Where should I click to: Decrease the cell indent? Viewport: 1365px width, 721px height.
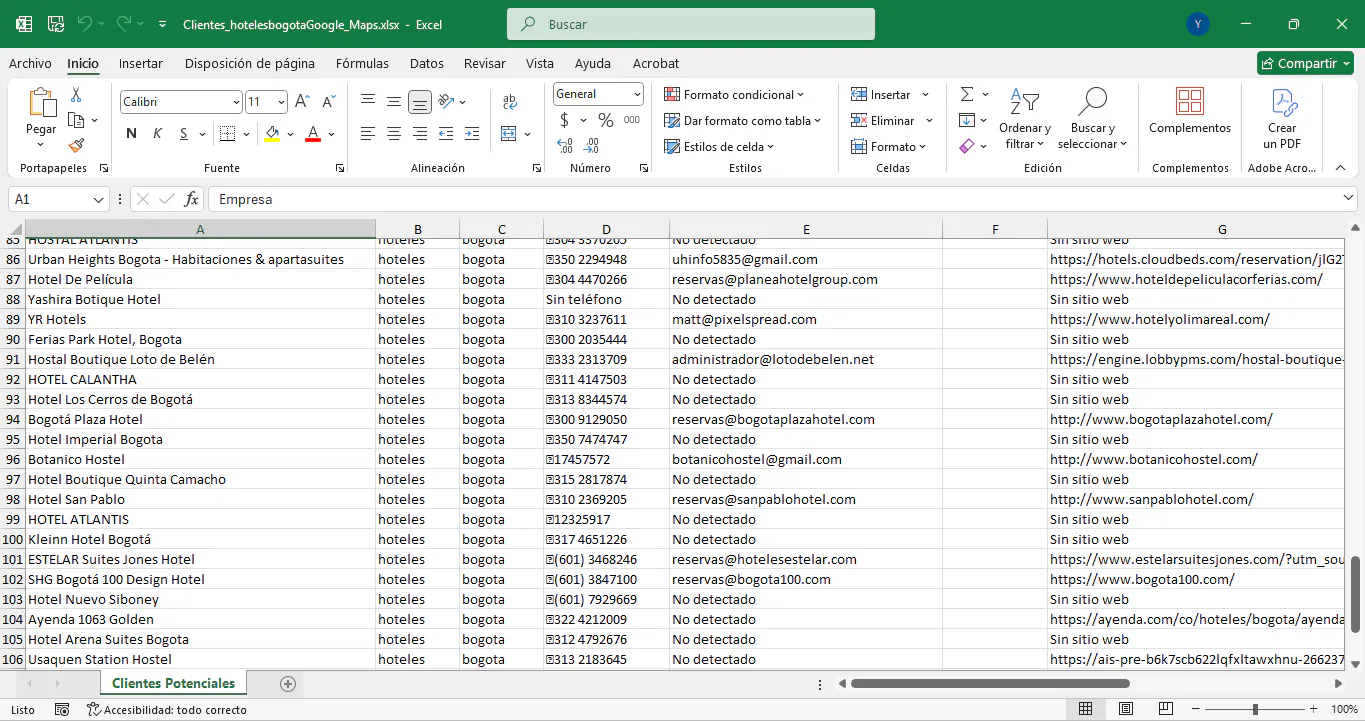click(446, 133)
